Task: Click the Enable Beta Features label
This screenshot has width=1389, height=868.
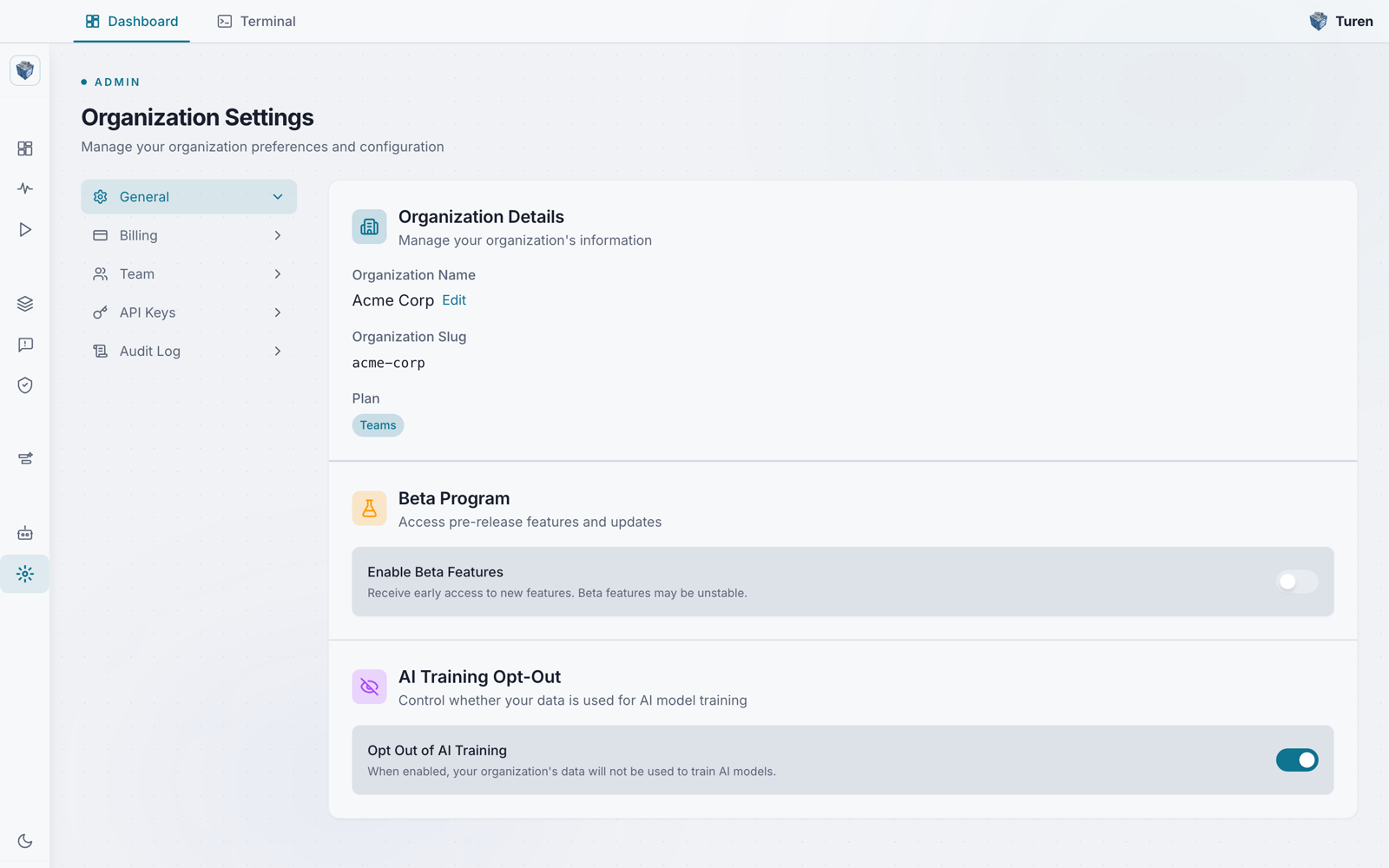Action: [x=435, y=572]
